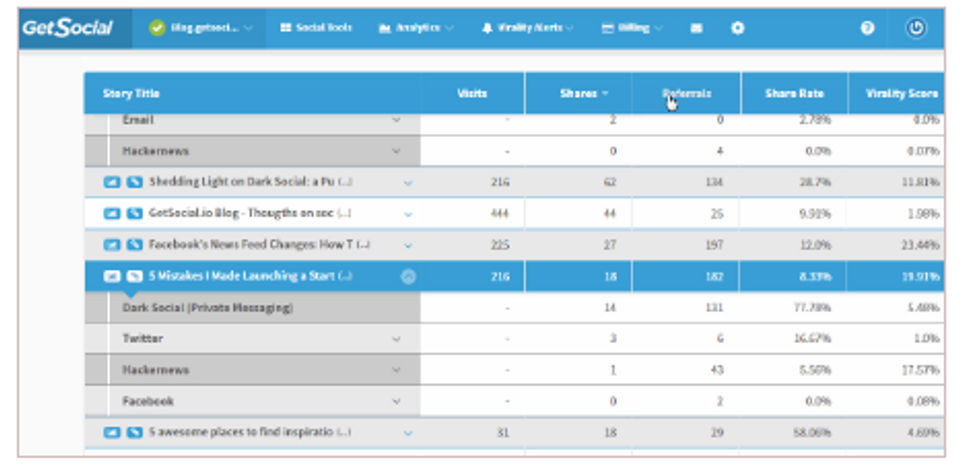Click Facebook's News Feed Changes story title

[x=260, y=245]
